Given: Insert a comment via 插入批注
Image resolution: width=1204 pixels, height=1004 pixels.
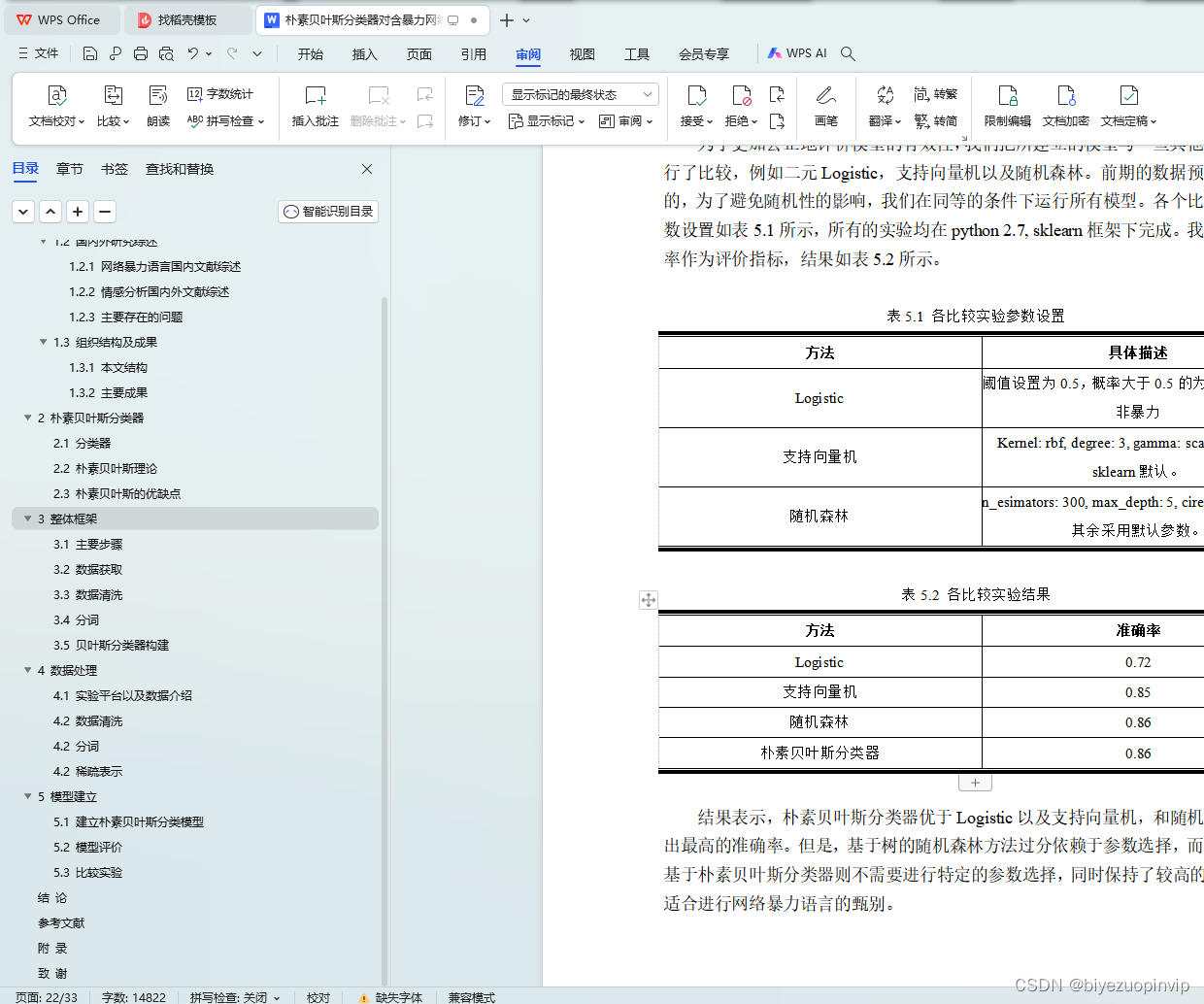Looking at the screenshot, I should (x=314, y=107).
